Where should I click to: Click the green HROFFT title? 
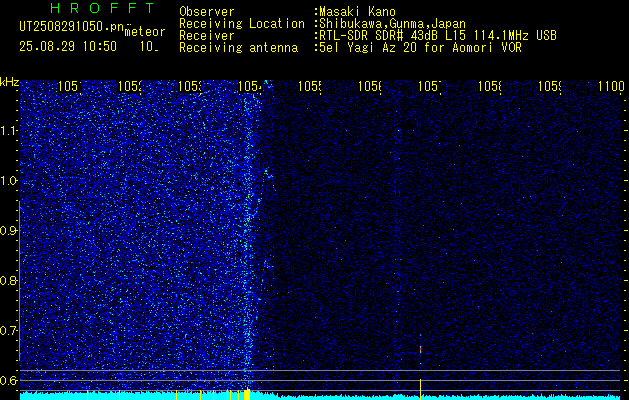103,8
